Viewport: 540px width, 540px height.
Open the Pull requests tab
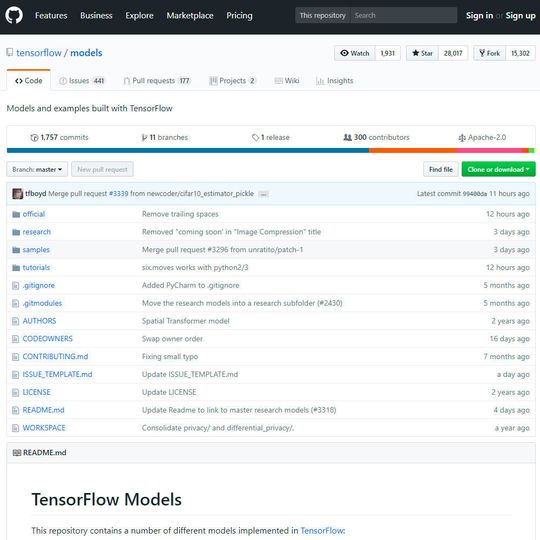tap(157, 81)
